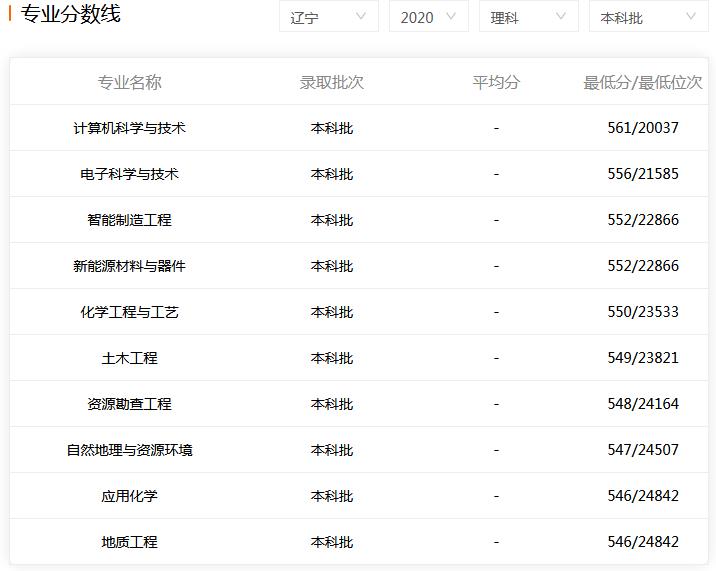The width and height of the screenshot is (716, 571).
Task: Click 546/24842 in the 地质工程 row
Action: click(x=643, y=542)
